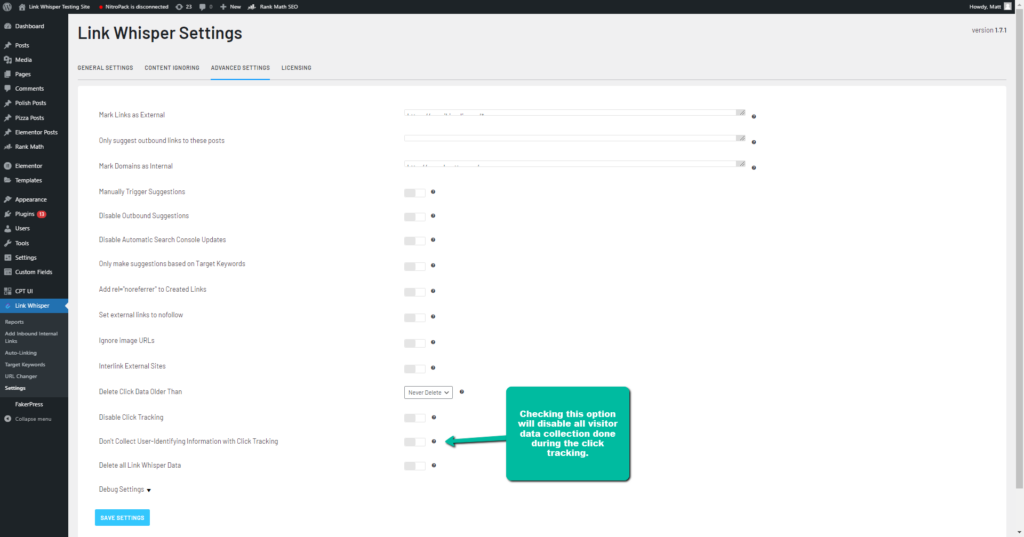Open Link Whisper Reports submenu
Image resolution: width=1024 pixels, height=537 pixels.
[14, 321]
